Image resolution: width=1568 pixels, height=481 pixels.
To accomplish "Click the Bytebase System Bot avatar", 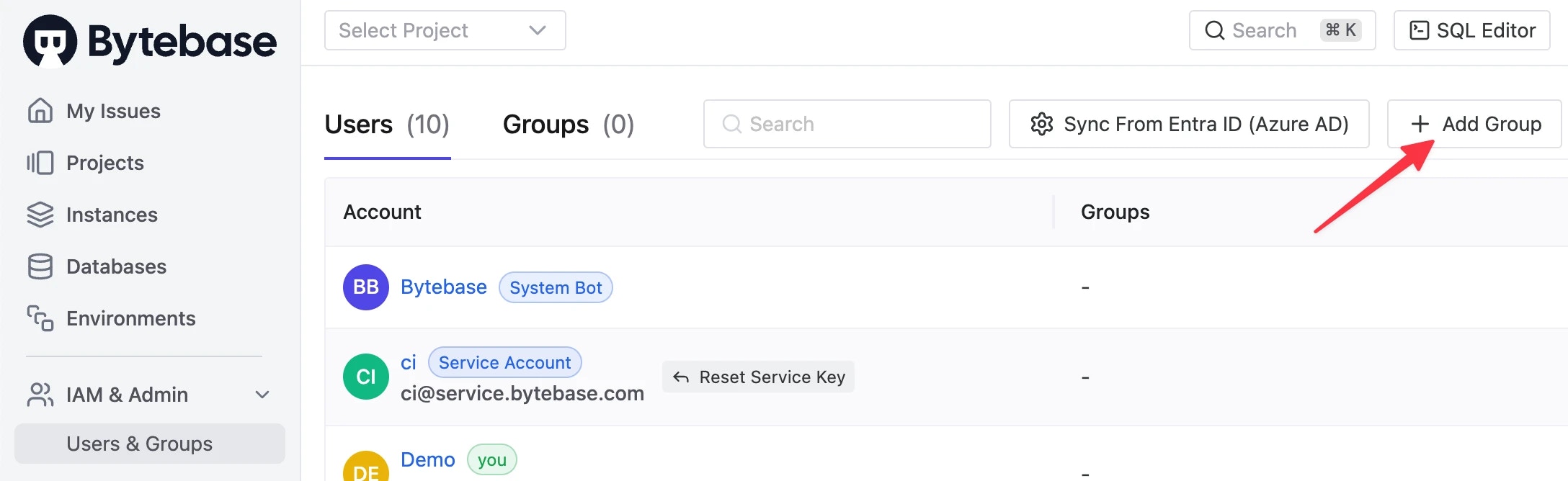I will 365,287.
